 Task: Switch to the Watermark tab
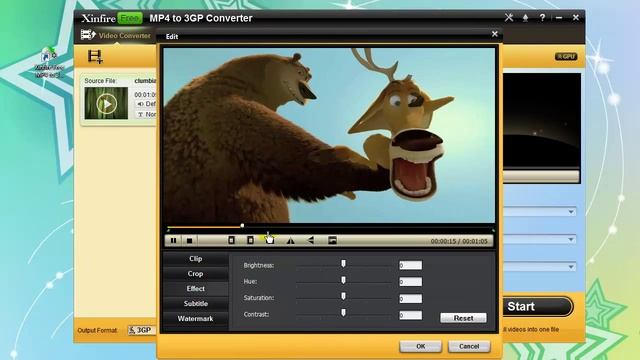coord(196,319)
